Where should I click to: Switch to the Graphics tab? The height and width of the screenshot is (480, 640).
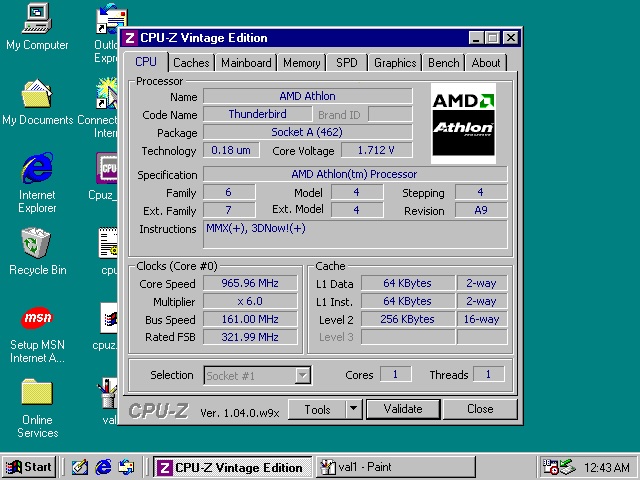395,63
